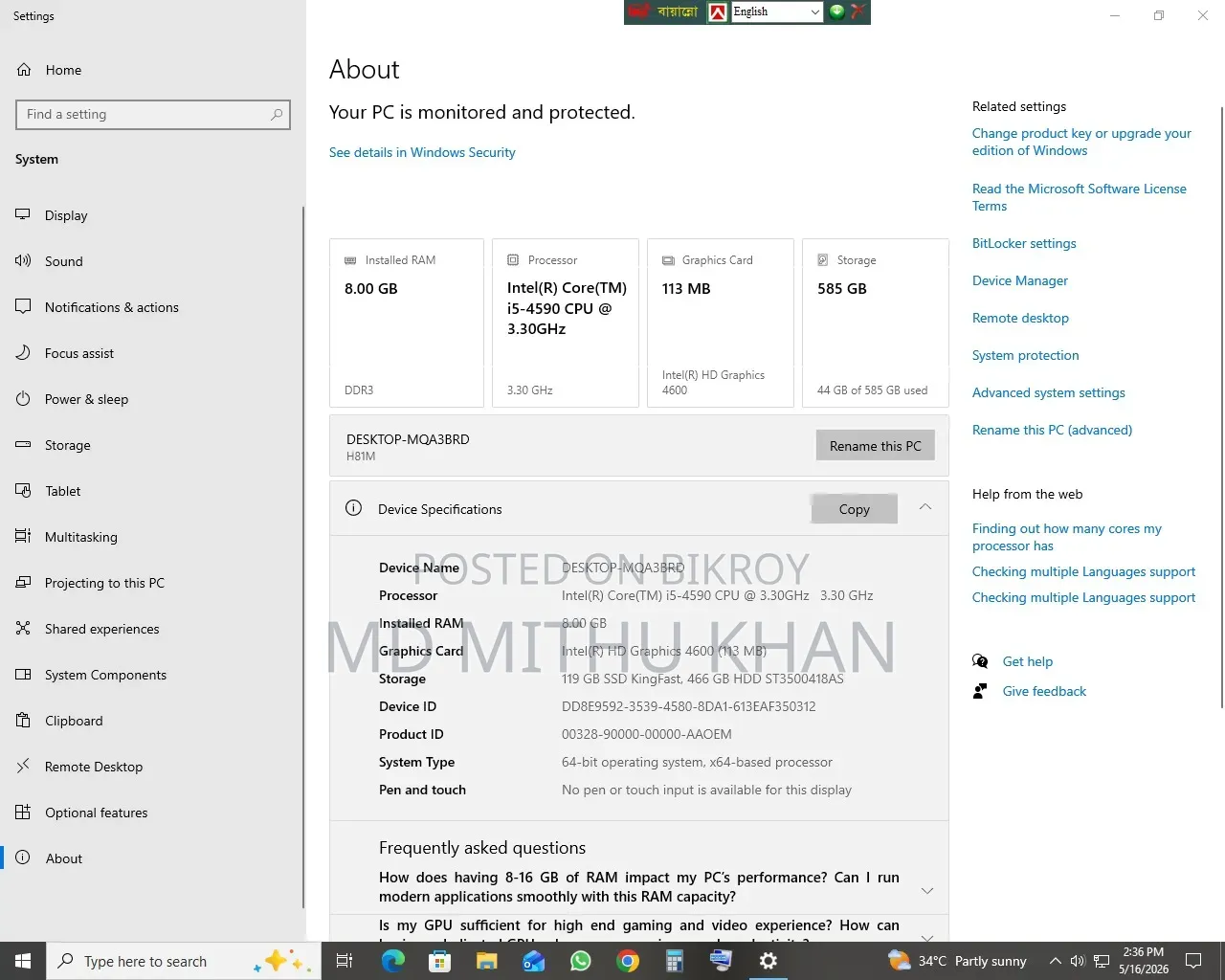Click Rename this PC (advanced) link

1052,430
